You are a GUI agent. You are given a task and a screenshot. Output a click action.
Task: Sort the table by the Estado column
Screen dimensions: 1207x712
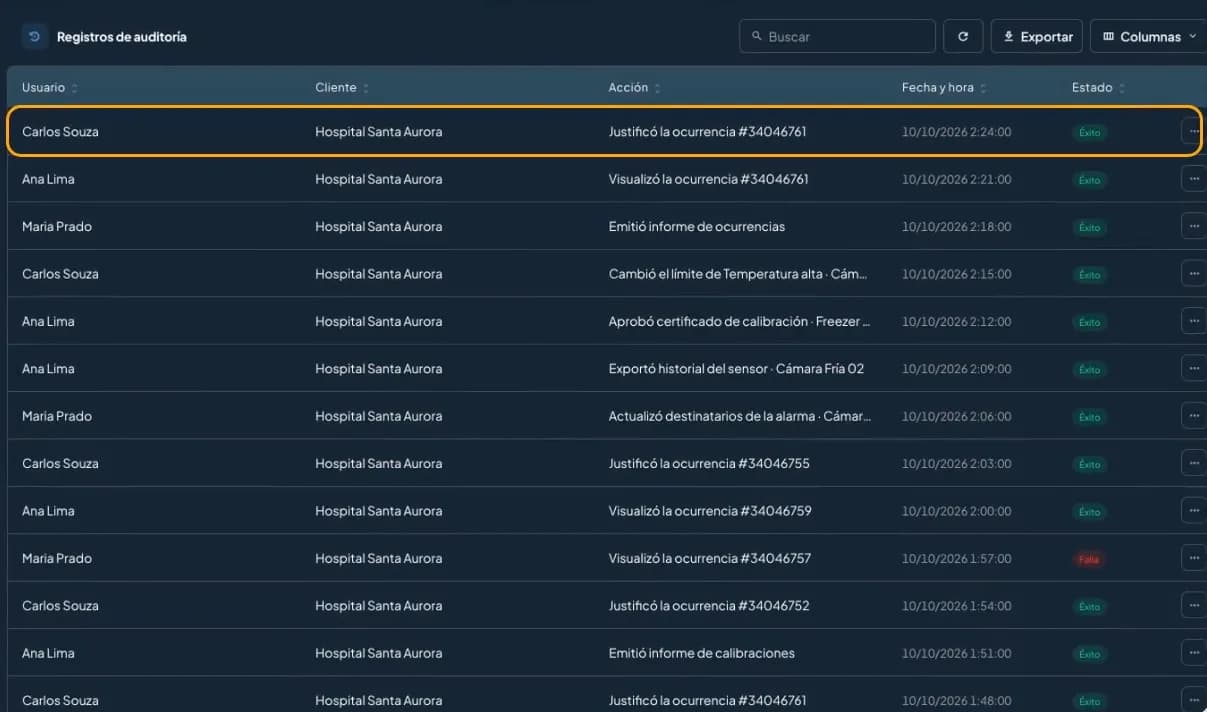[1098, 88]
